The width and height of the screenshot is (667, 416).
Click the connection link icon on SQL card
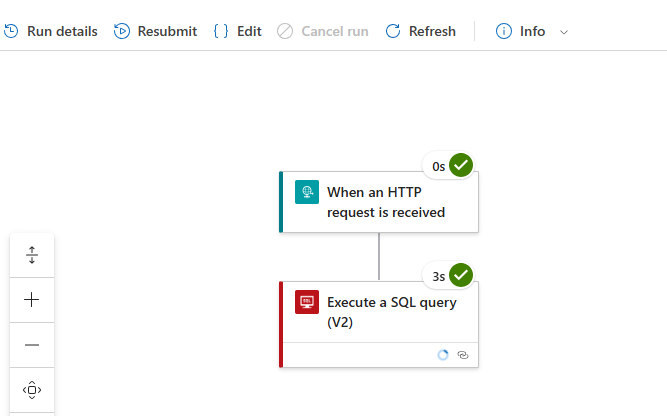(x=462, y=355)
